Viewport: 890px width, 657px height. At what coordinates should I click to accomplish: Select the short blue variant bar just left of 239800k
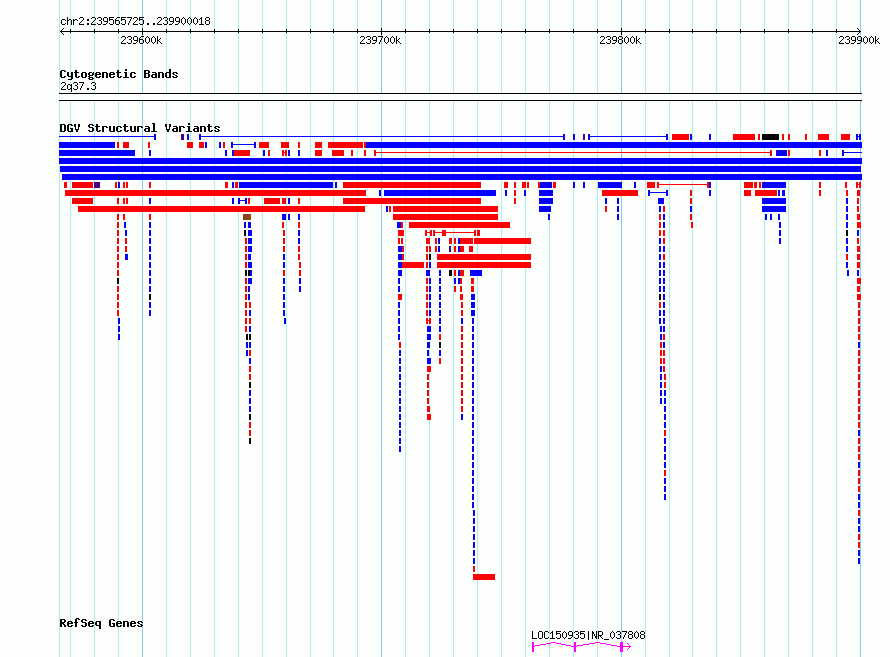click(610, 185)
